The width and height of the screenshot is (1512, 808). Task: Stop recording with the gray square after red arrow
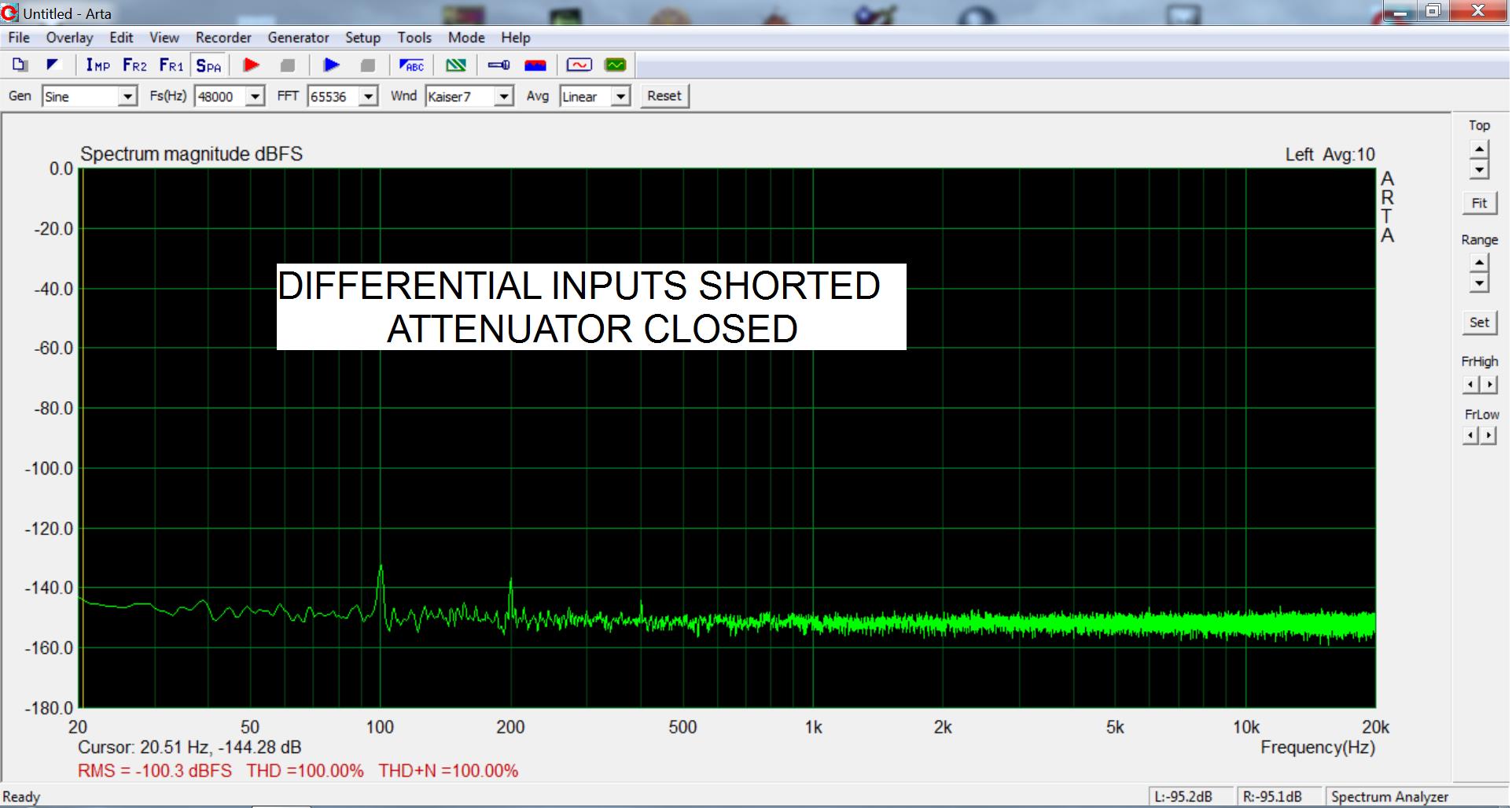(288, 65)
